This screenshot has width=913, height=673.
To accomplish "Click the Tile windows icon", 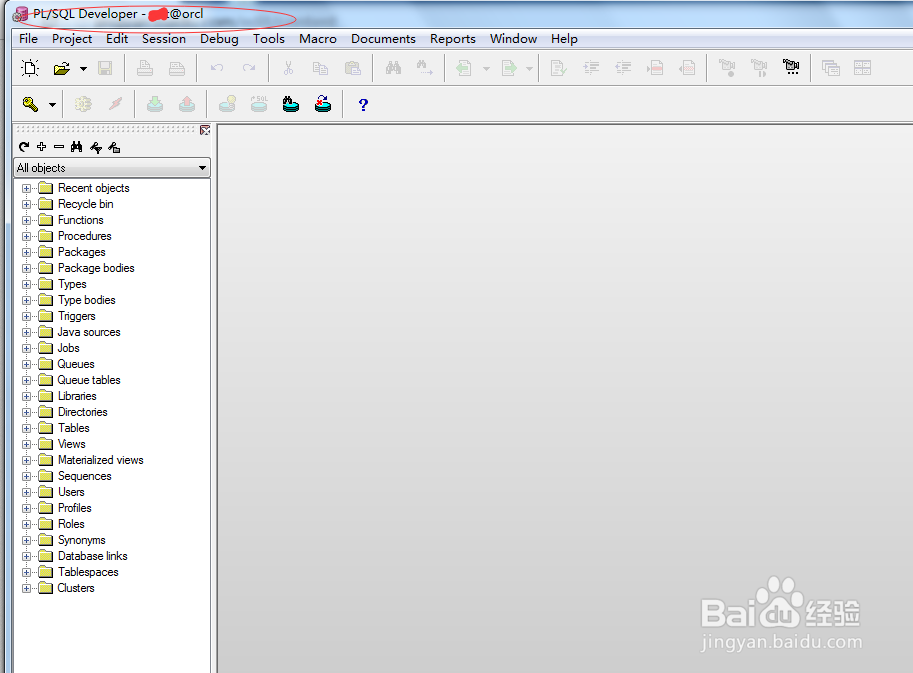I will [x=862, y=68].
